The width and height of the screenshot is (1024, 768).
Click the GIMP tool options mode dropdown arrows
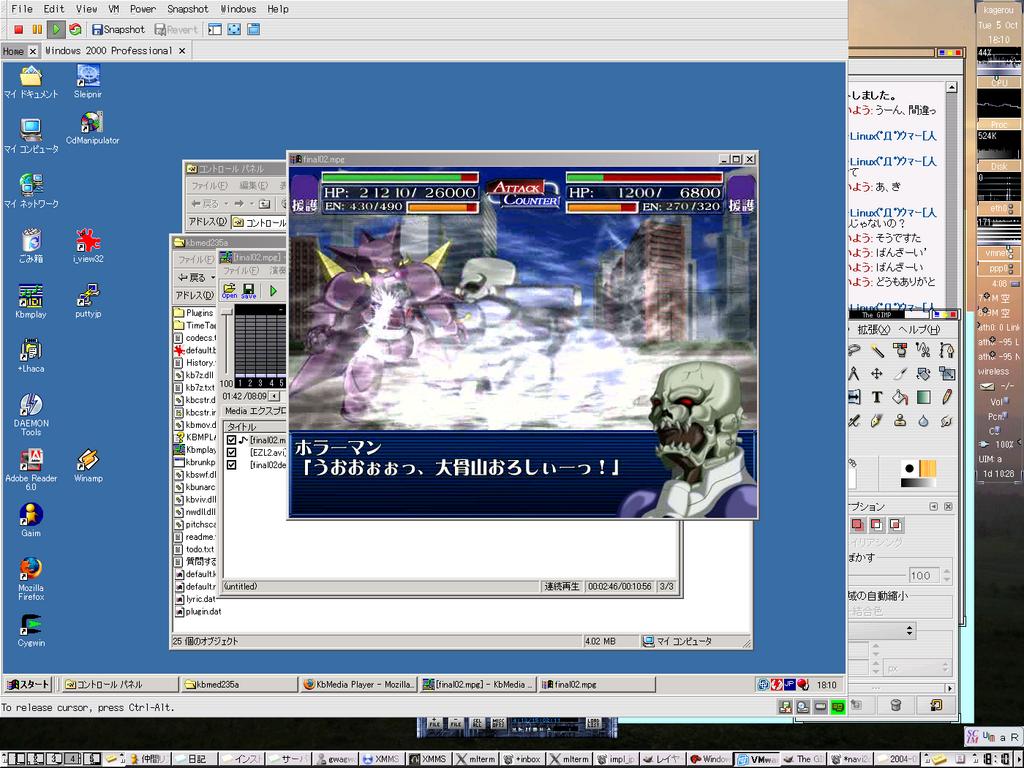(x=909, y=630)
